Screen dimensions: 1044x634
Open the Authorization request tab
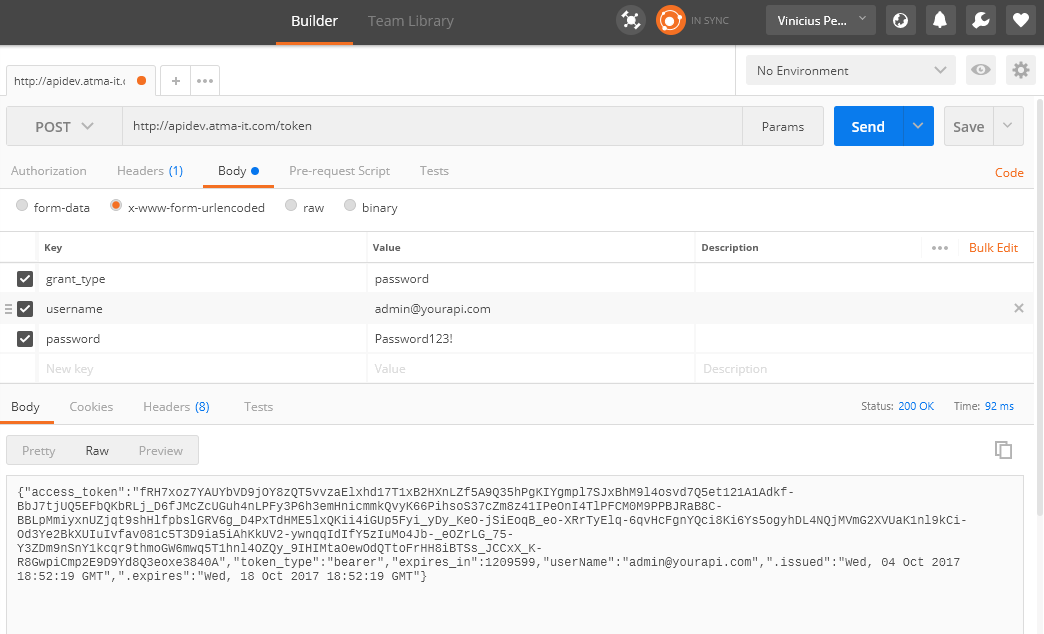pyautogui.click(x=49, y=171)
